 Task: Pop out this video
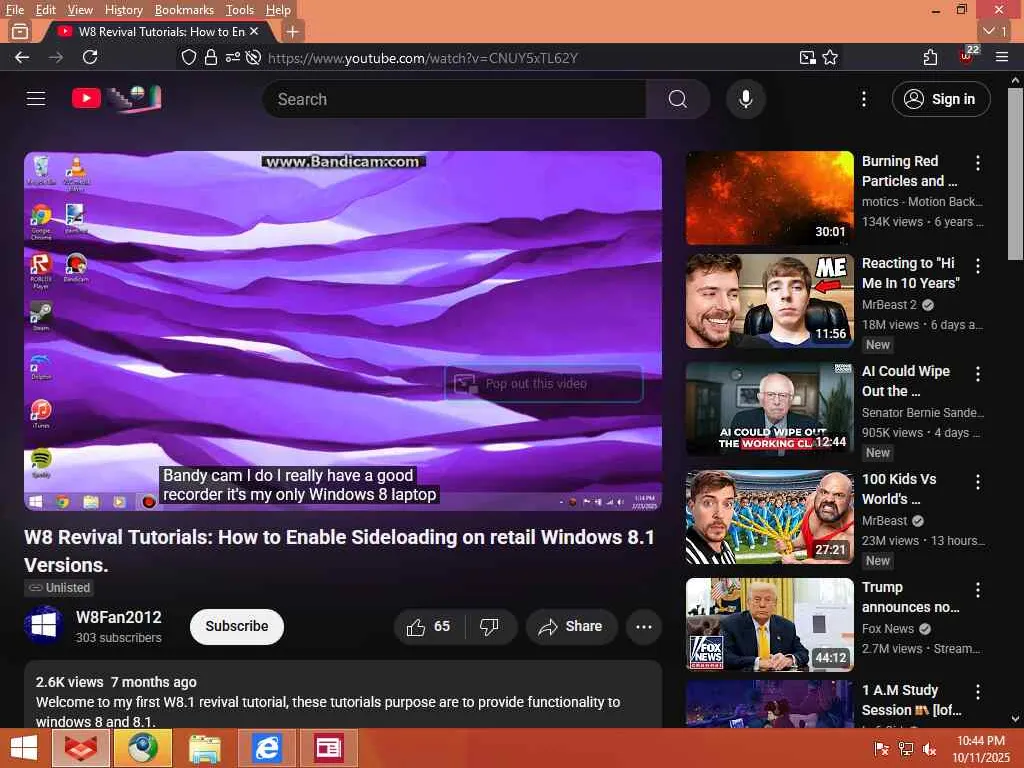(x=543, y=383)
